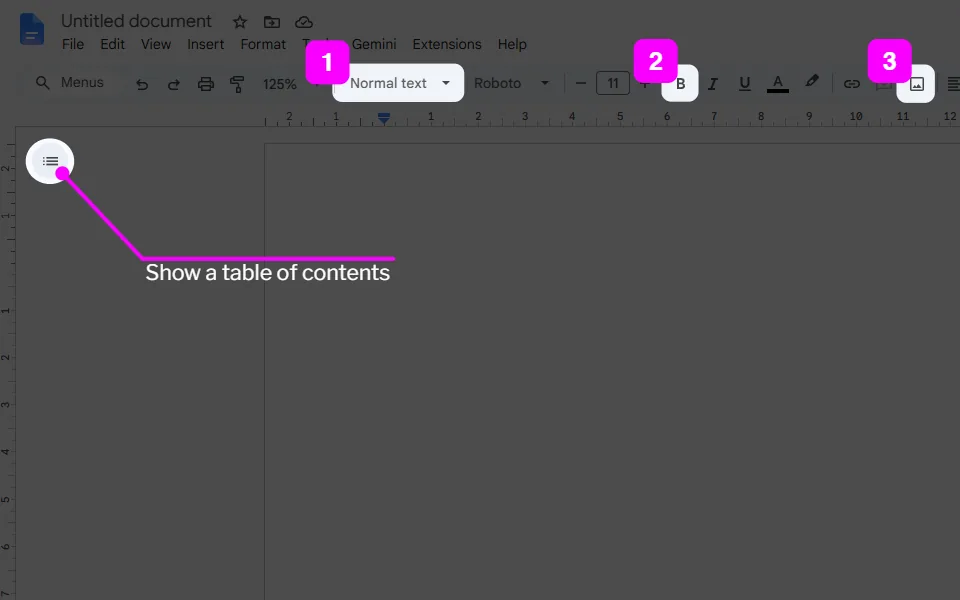Insert a link
The width and height of the screenshot is (960, 600).
(x=852, y=84)
